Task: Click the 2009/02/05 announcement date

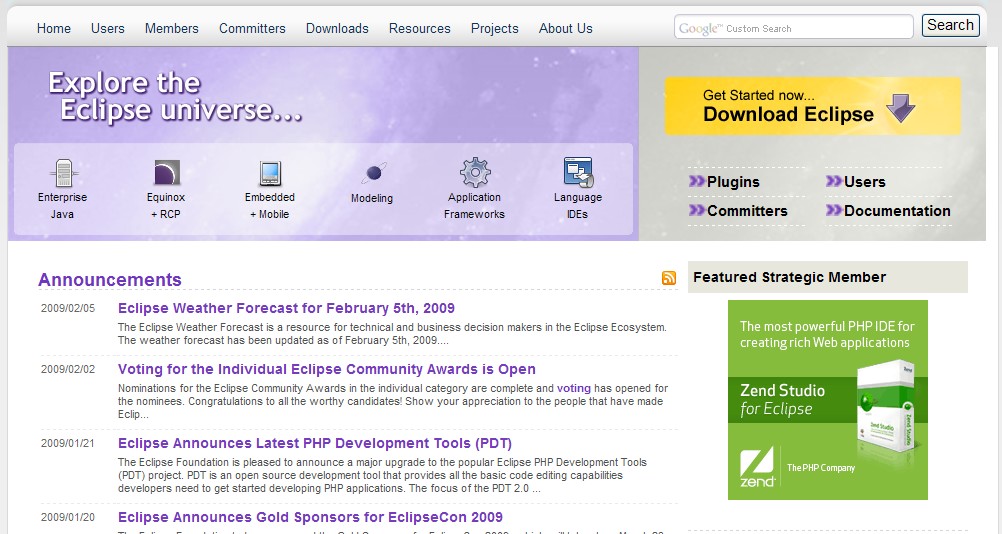Action: [68, 309]
